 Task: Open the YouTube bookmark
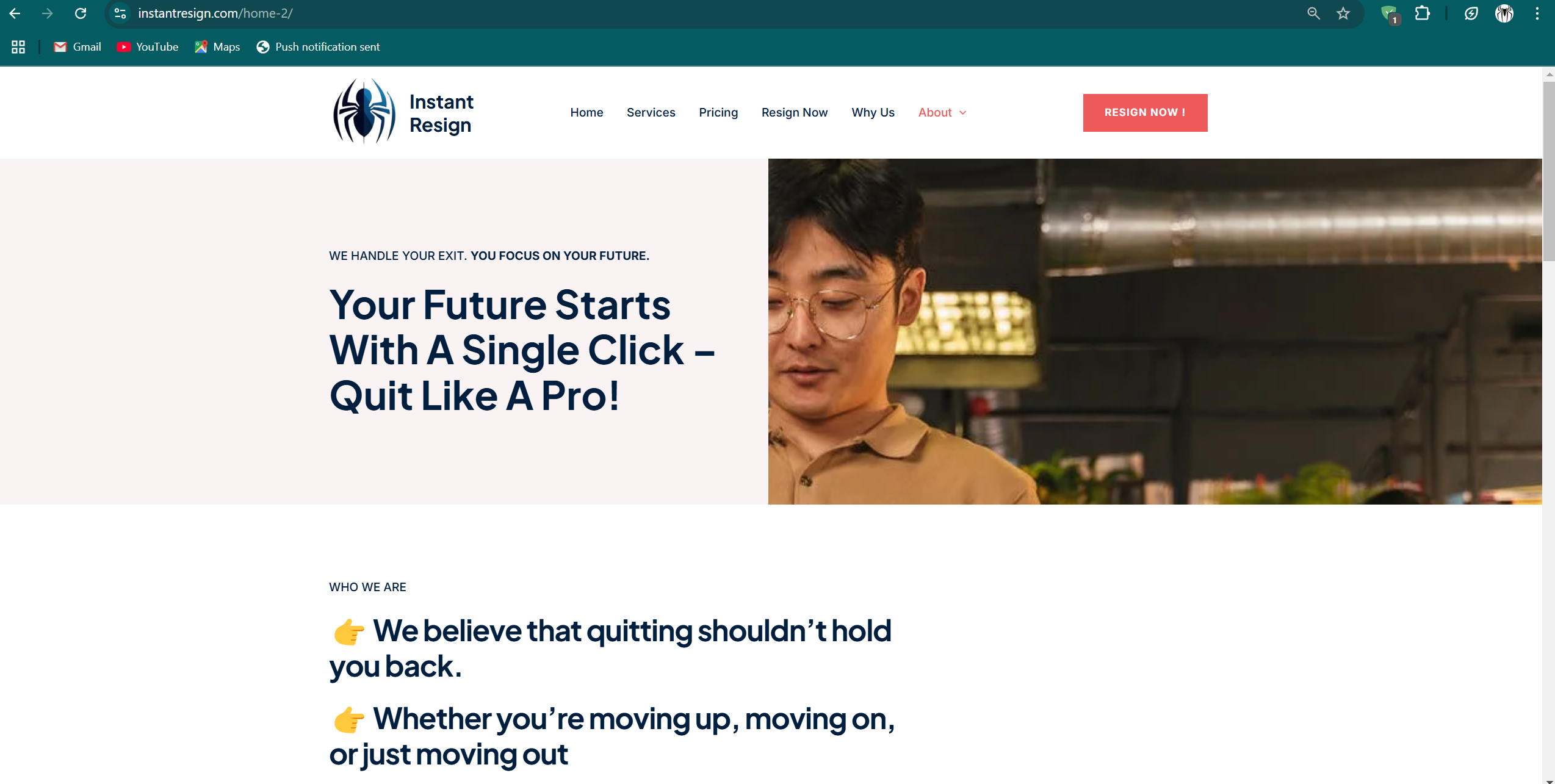coord(148,47)
